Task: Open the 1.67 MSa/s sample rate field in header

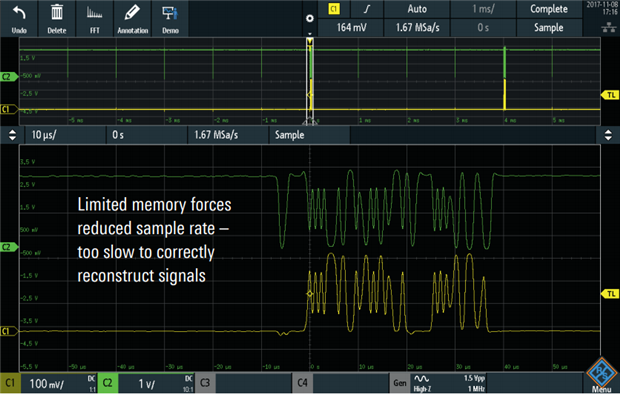Action: pos(417,27)
